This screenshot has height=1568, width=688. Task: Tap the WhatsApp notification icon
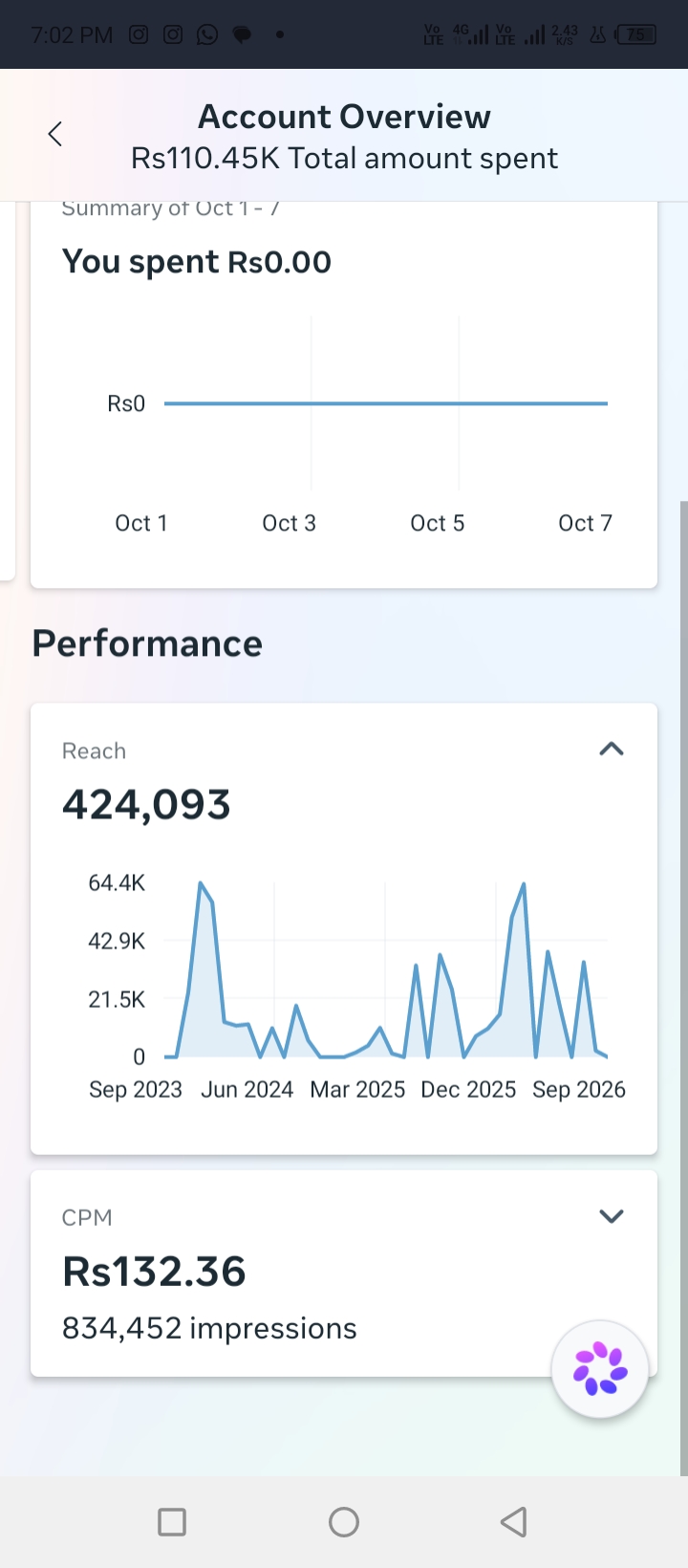pyautogui.click(x=207, y=34)
